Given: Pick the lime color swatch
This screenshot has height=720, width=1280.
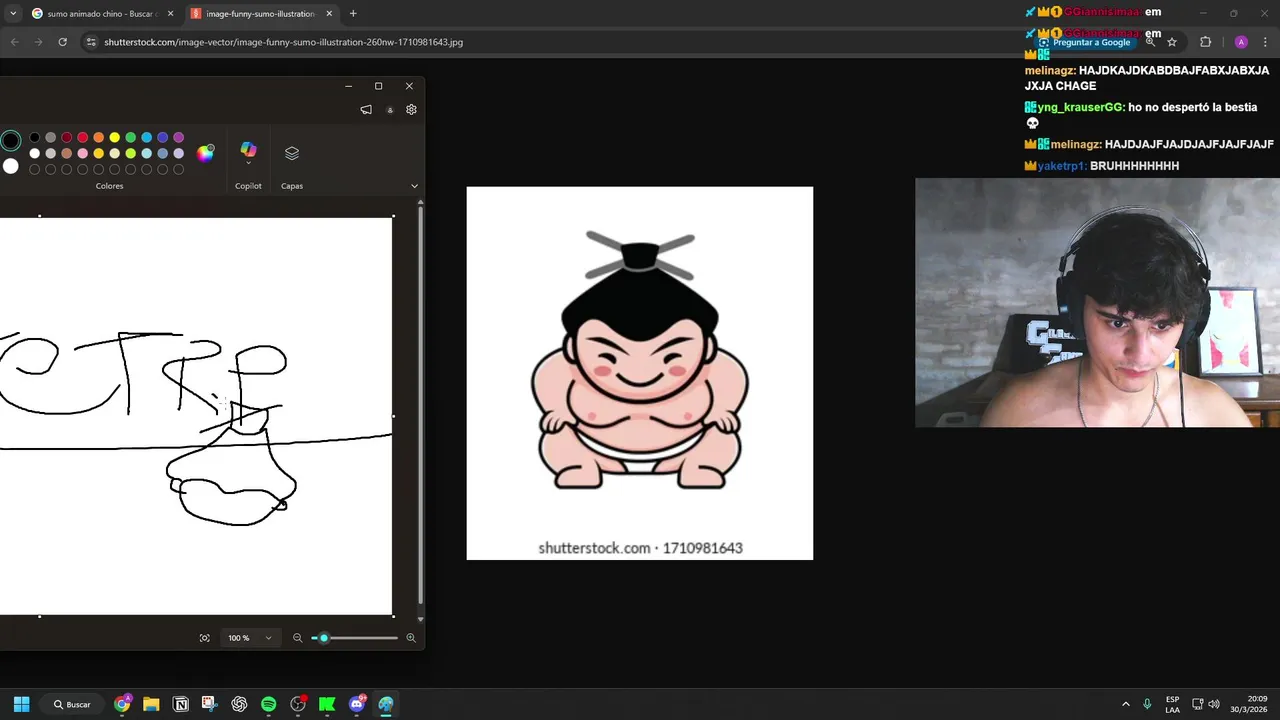Looking at the screenshot, I should click(131, 154).
